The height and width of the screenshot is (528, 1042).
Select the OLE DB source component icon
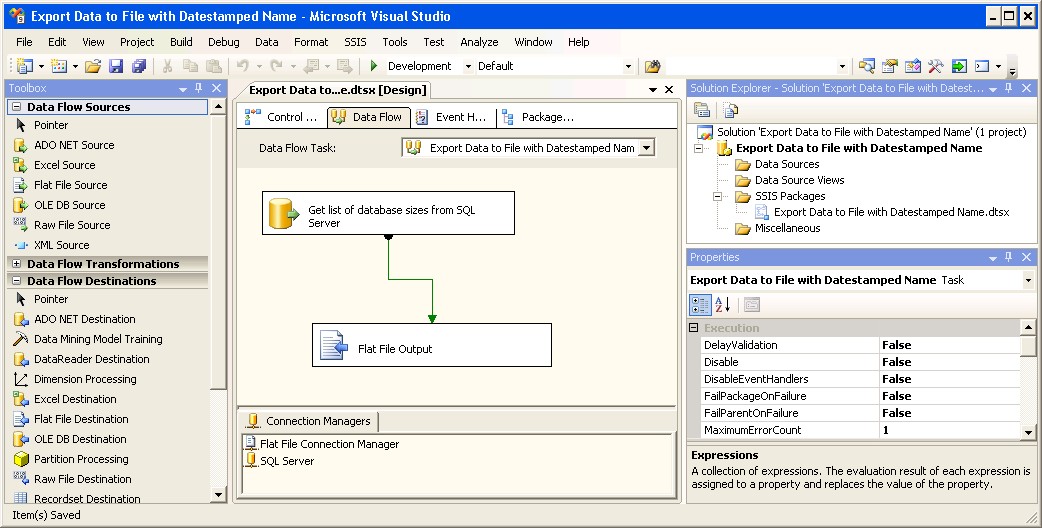click(x=284, y=213)
